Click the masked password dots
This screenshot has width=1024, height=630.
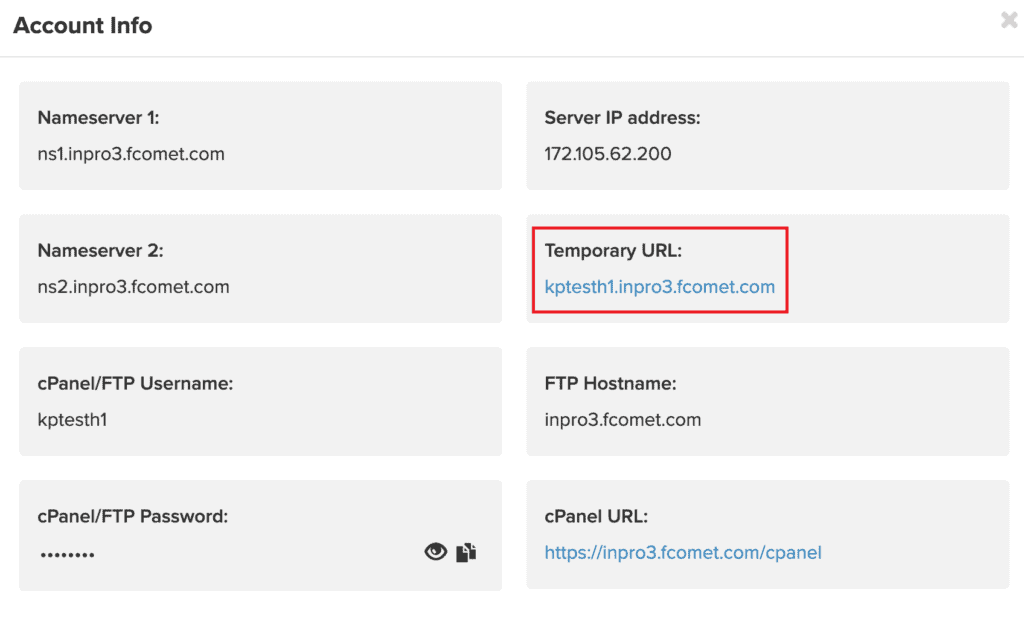[67, 554]
